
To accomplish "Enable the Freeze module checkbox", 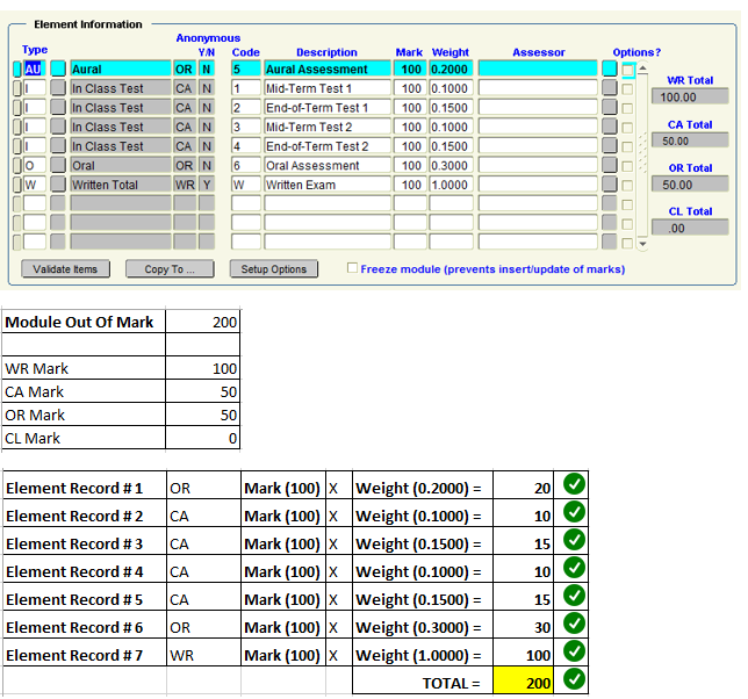I will [352, 268].
